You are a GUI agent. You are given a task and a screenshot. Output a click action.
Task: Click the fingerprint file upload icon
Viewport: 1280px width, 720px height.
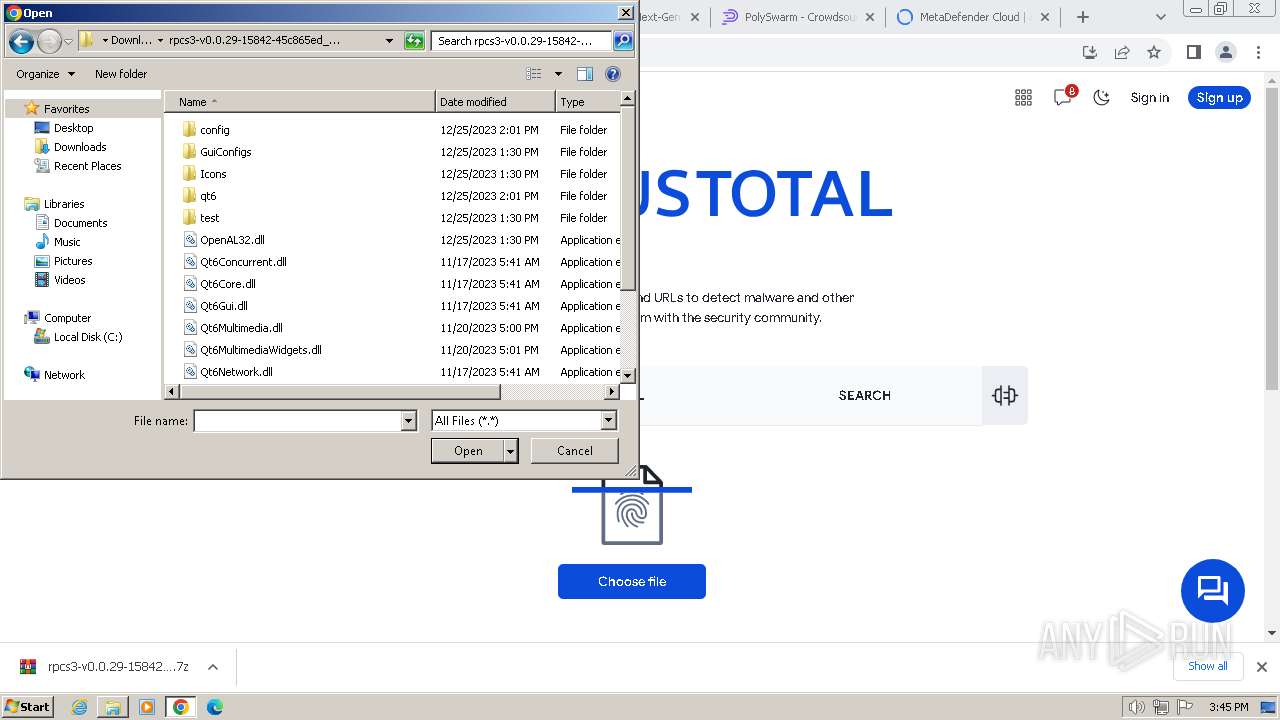[632, 506]
